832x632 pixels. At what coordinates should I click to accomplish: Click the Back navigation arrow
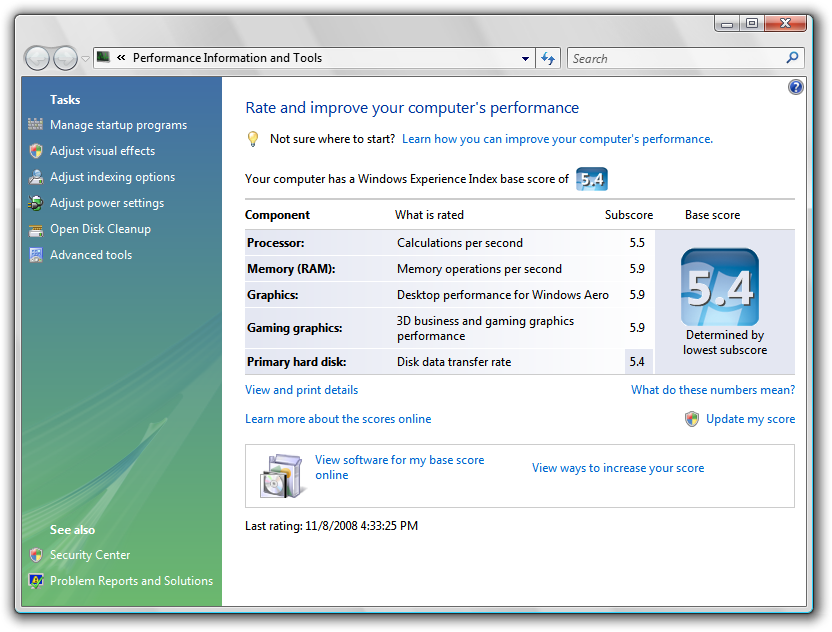click(x=37, y=58)
